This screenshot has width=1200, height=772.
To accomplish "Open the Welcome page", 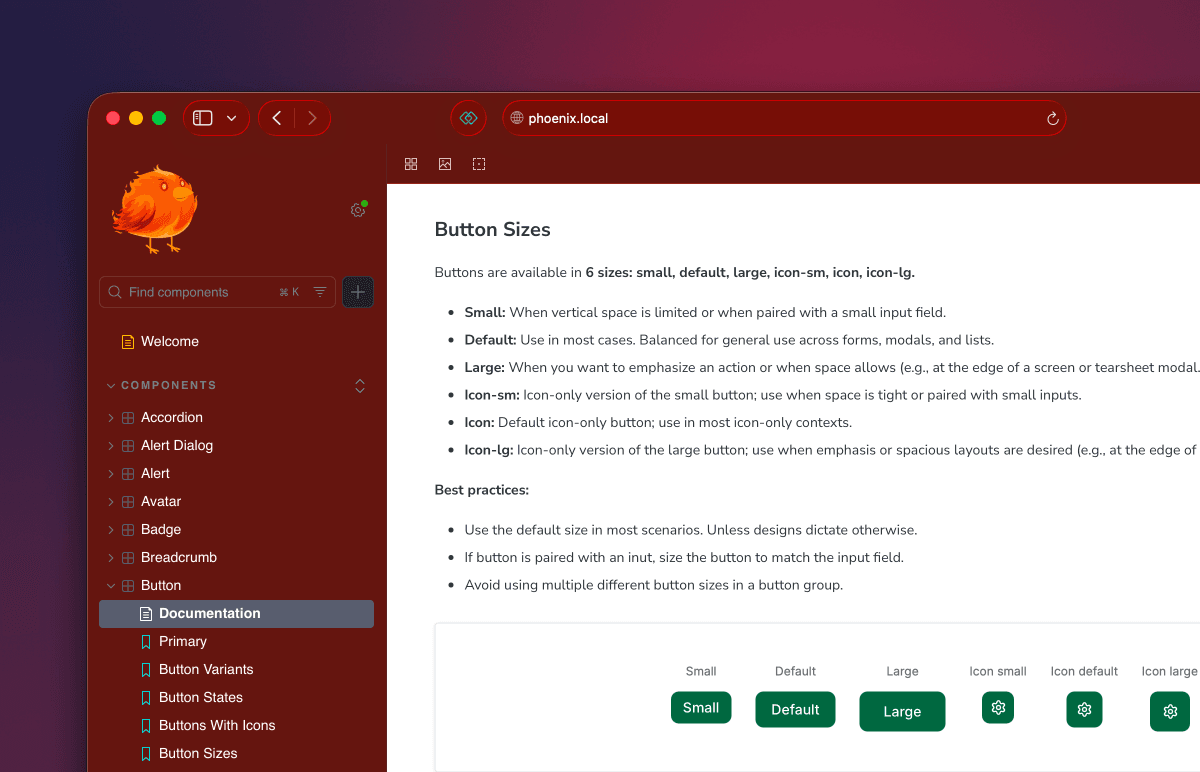I will click(170, 341).
